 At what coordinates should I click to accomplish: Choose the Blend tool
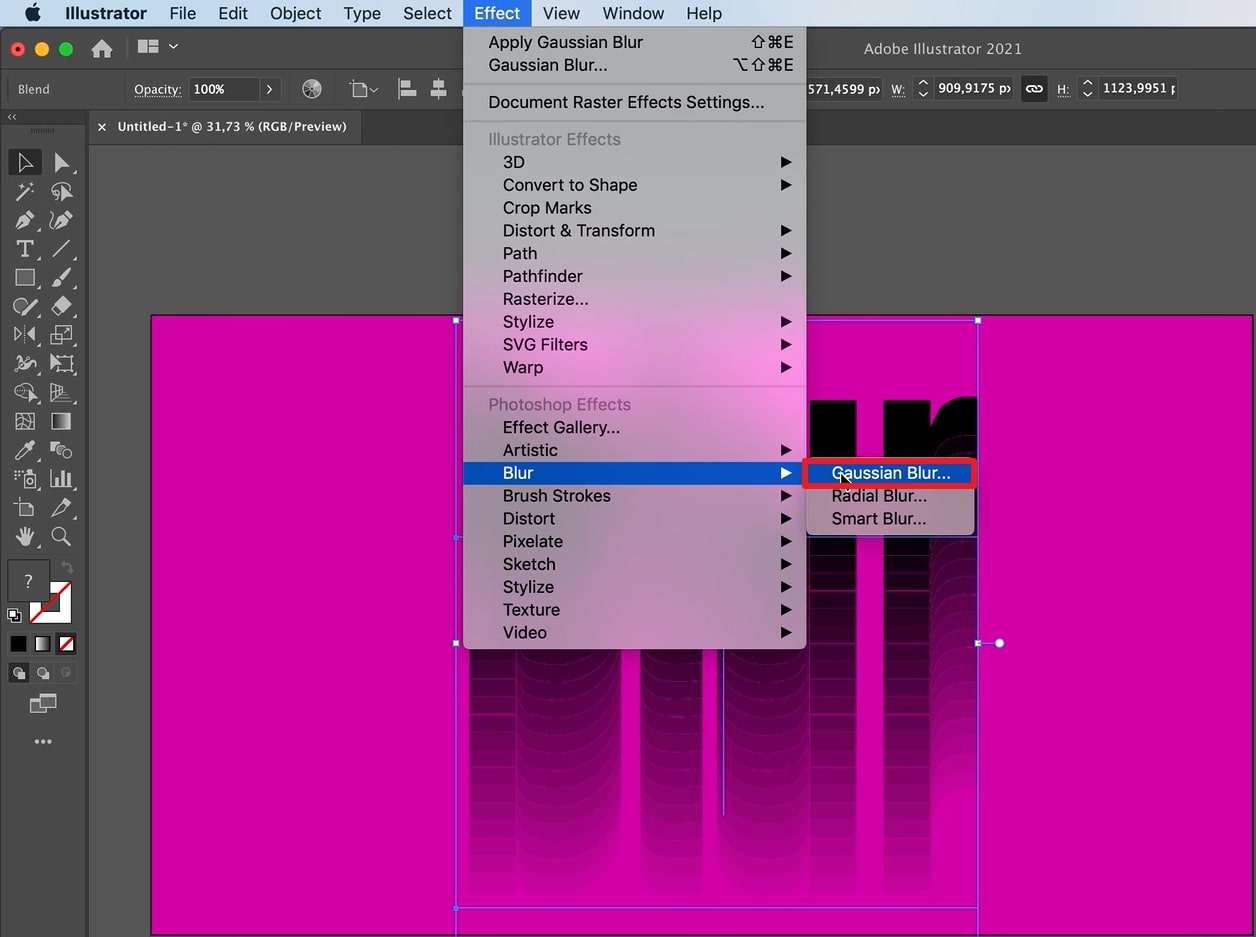point(61,450)
